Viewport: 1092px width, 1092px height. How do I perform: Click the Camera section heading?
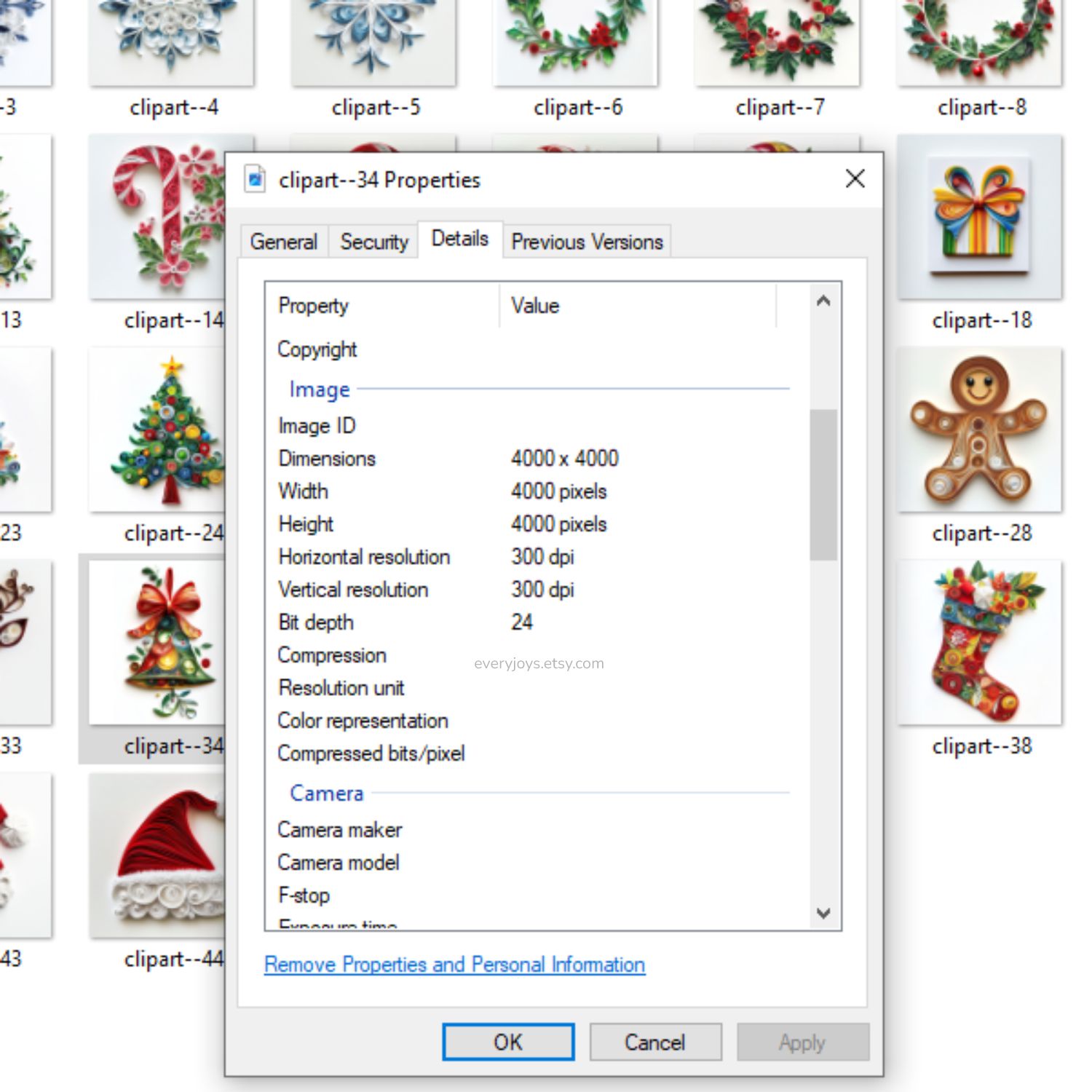coord(326,793)
